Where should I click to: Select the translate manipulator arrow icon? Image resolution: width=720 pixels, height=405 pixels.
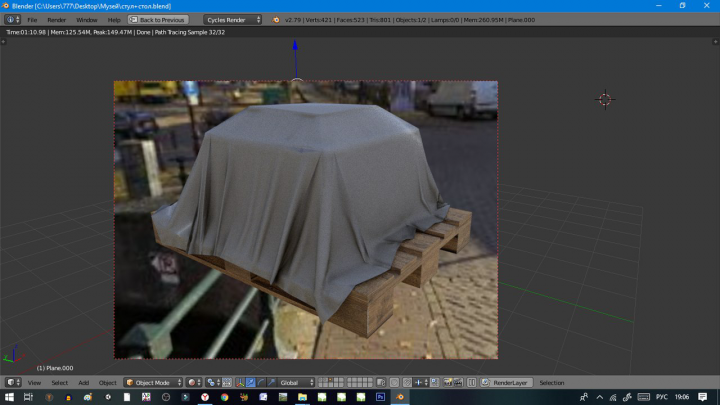coord(250,382)
